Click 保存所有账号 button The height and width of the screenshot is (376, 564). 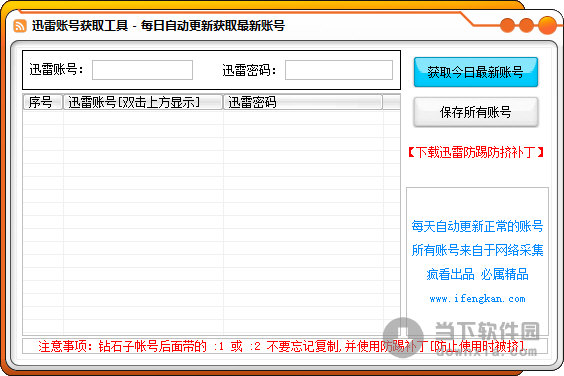point(476,112)
